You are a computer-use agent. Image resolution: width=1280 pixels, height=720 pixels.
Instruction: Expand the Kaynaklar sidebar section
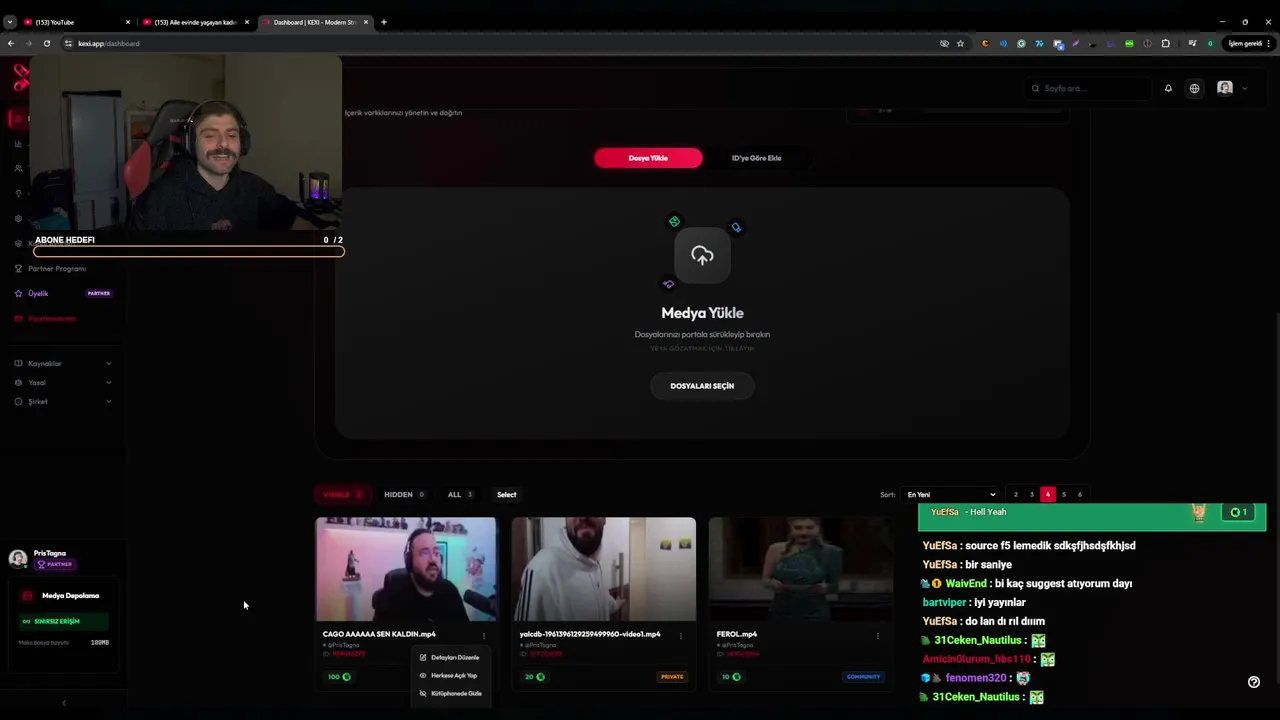[x=108, y=363]
